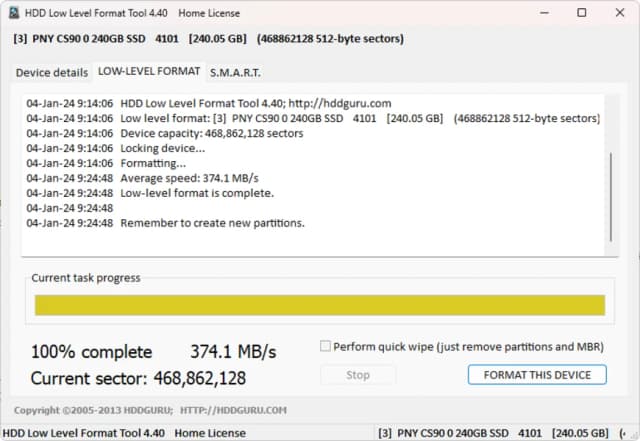Click the FORMAT THIS DEVICE button

(537, 375)
